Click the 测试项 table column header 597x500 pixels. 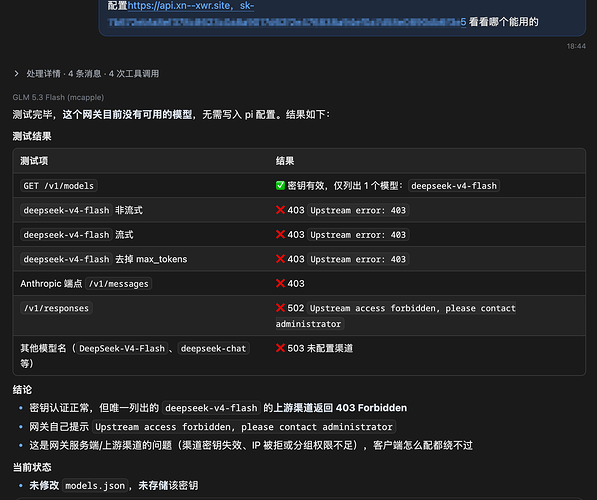click(x=34, y=161)
